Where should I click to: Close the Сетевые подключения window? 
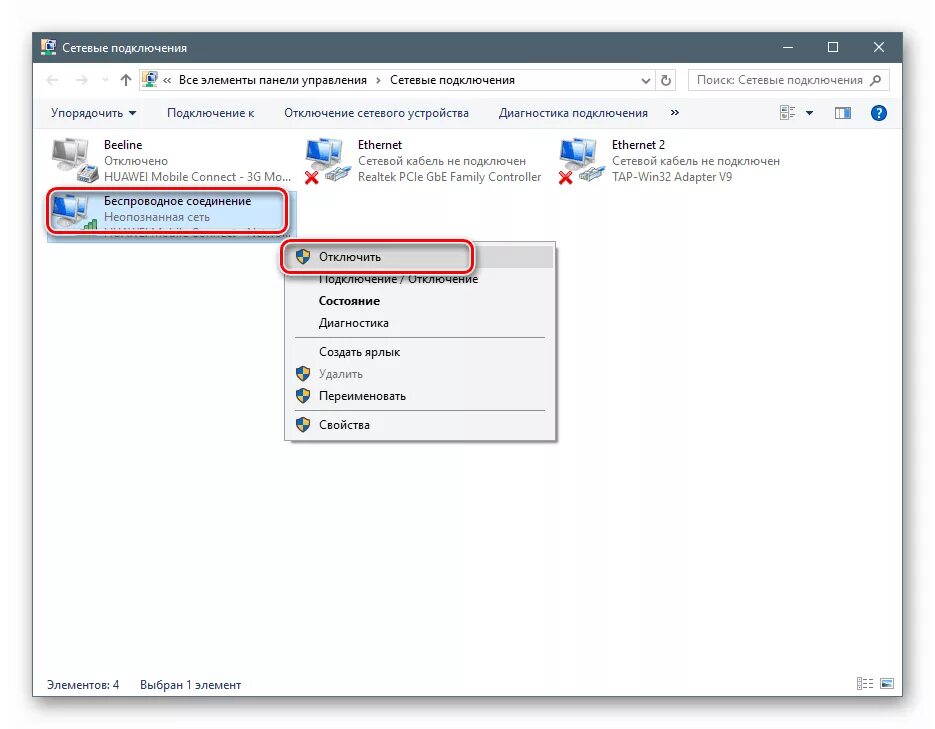click(878, 47)
